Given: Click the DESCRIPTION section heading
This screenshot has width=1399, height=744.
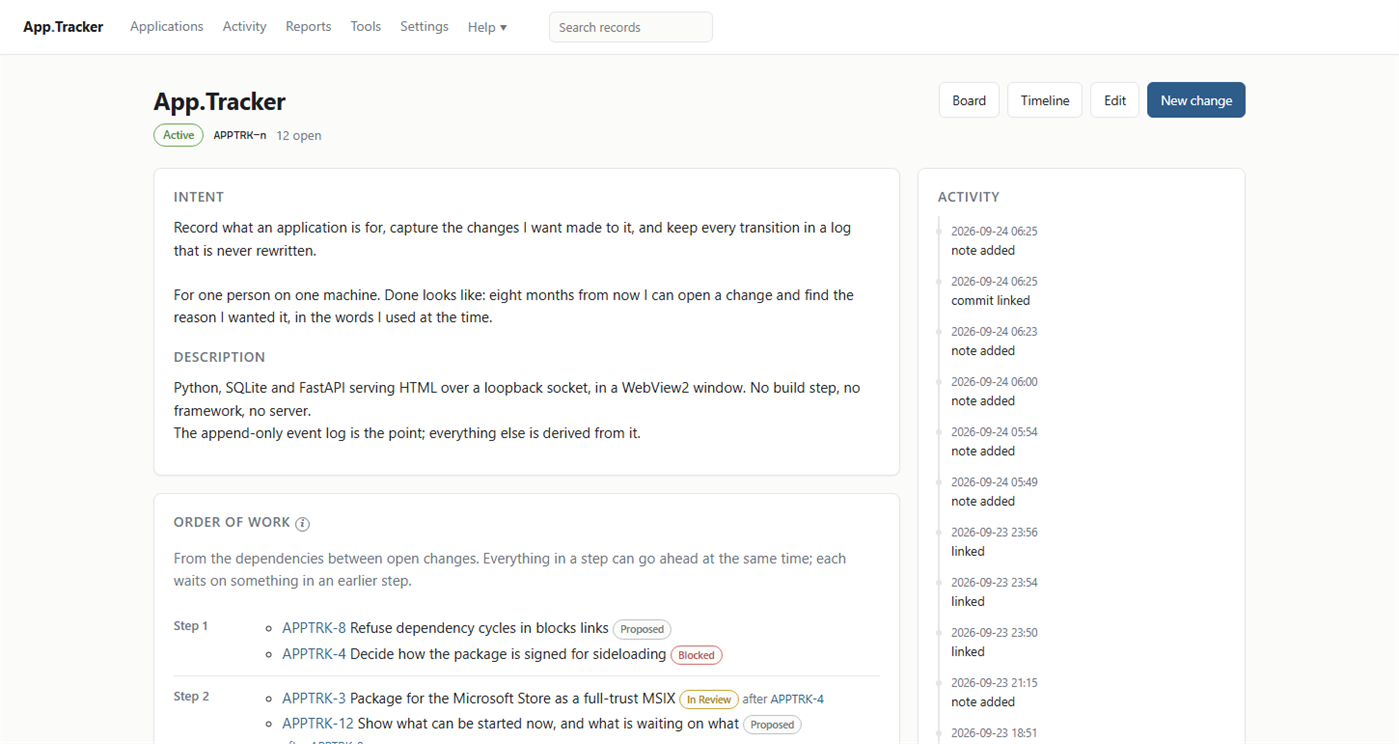Looking at the screenshot, I should click(220, 357).
